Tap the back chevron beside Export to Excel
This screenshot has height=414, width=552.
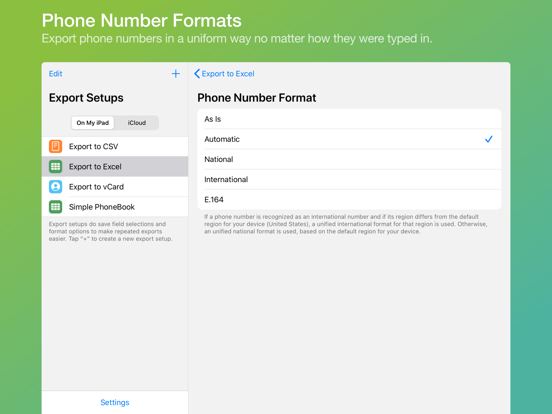197,74
